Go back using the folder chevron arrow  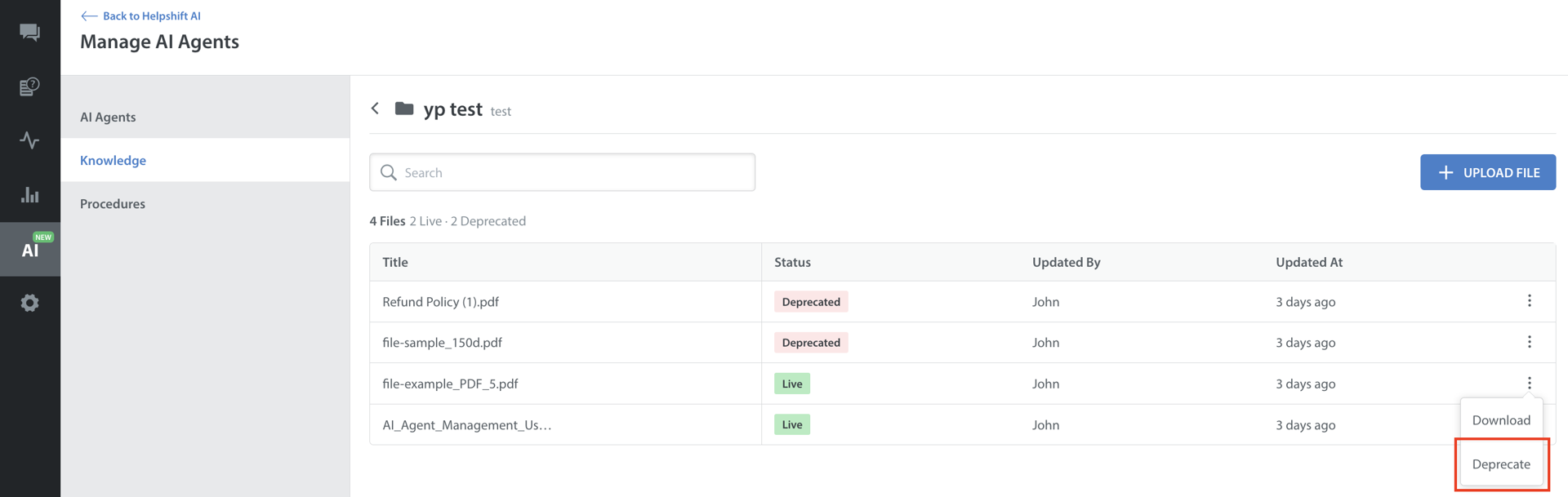coord(375,109)
